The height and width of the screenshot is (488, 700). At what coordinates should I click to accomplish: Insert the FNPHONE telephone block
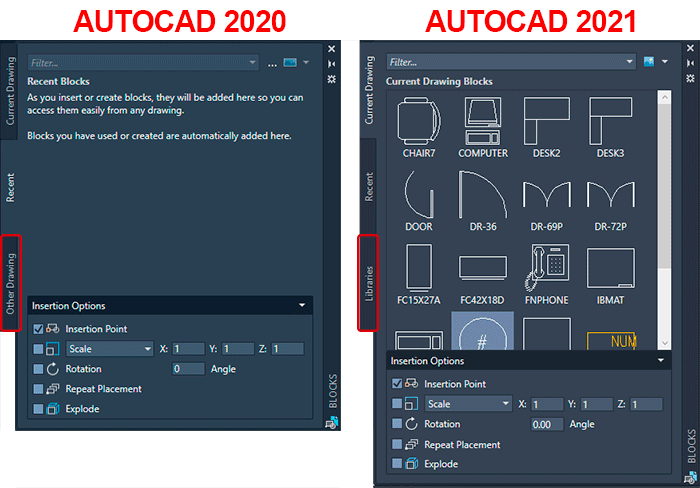tap(546, 274)
